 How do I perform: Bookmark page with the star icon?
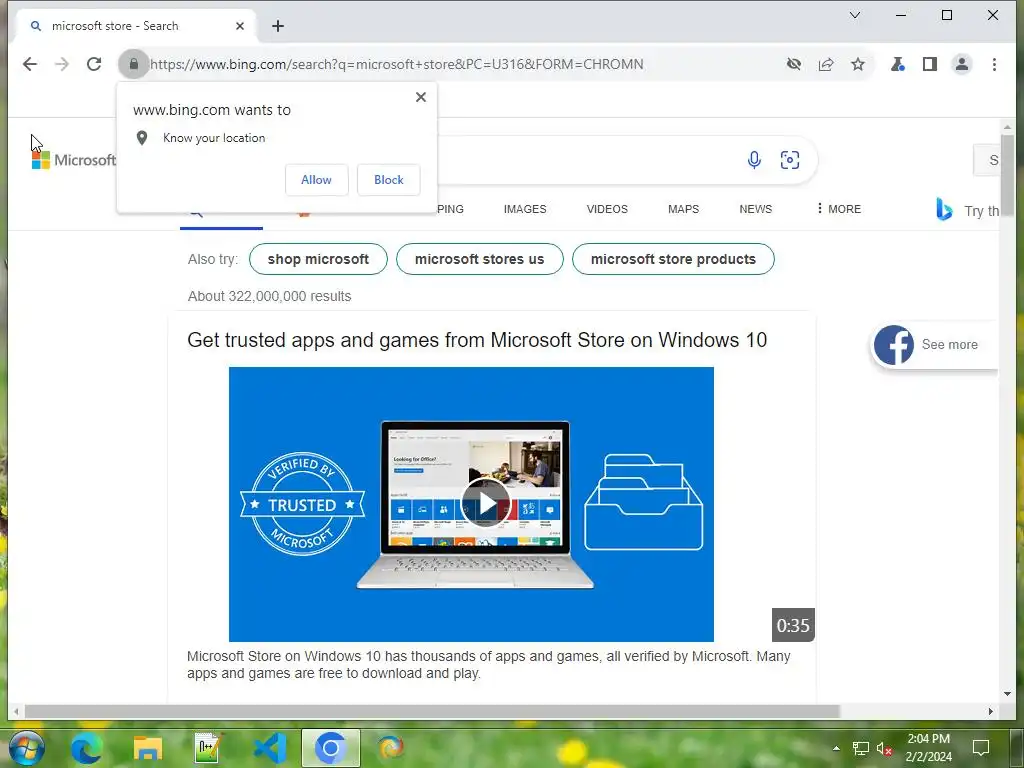[858, 64]
